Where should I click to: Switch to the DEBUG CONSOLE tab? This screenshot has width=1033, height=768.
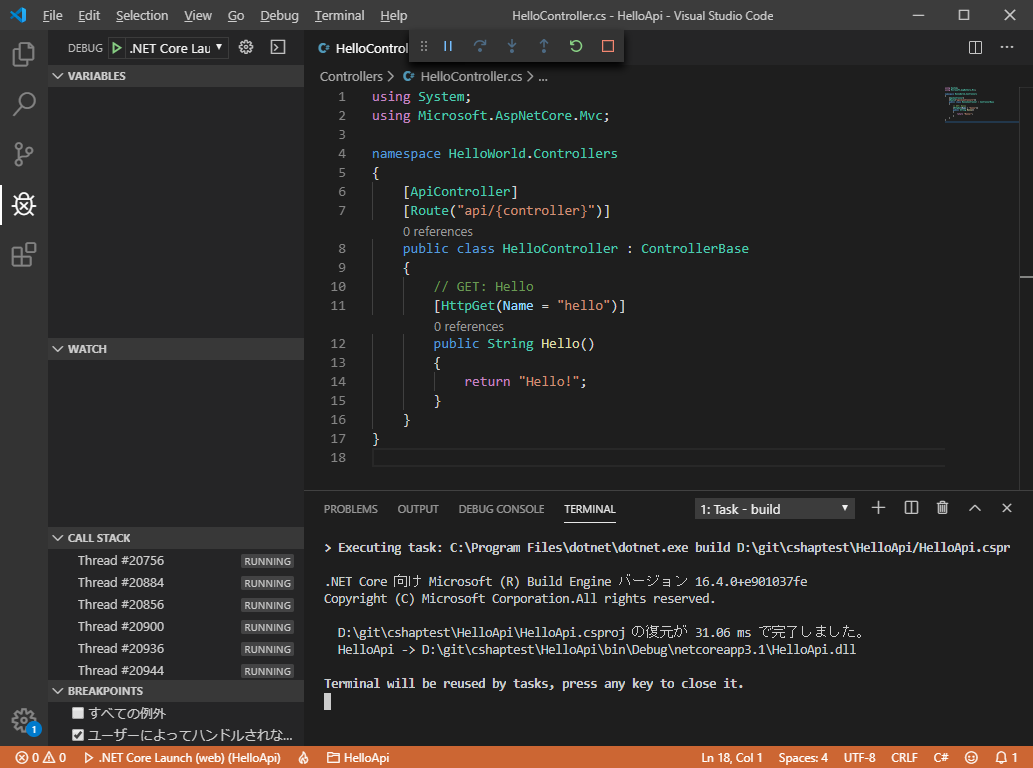501,509
